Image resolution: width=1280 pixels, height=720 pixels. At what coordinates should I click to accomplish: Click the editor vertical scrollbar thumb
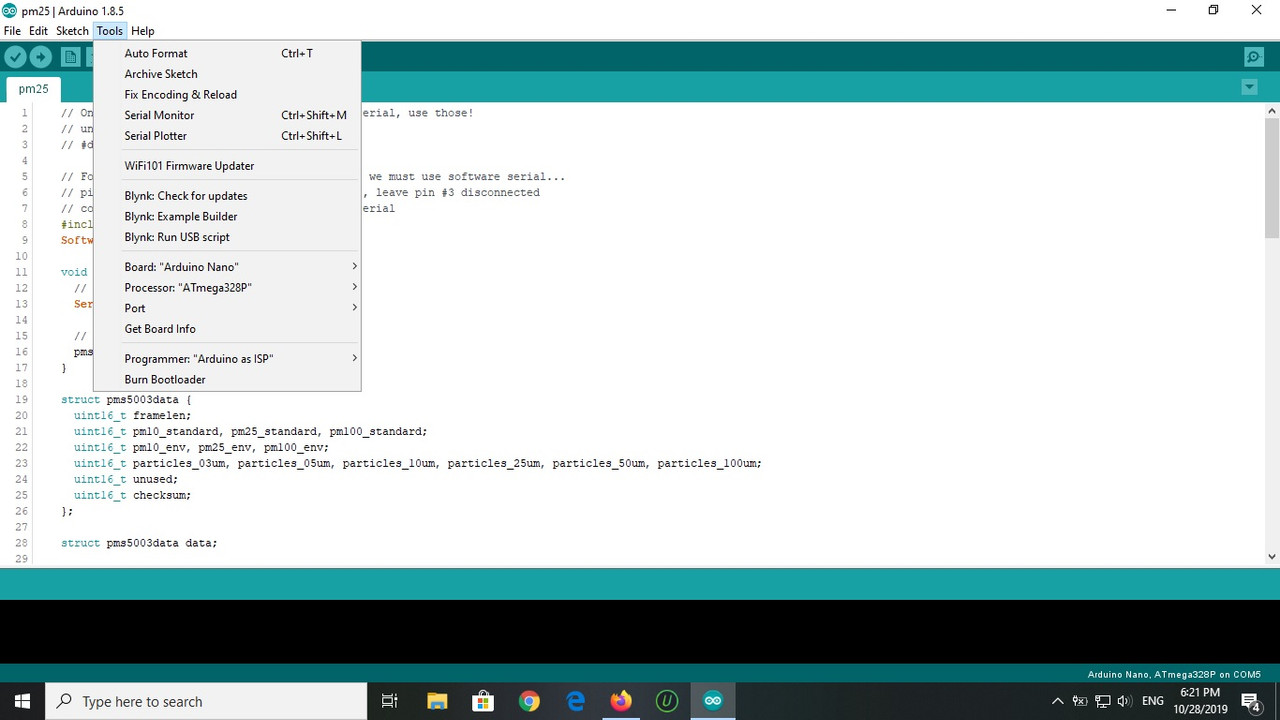pos(1272,178)
